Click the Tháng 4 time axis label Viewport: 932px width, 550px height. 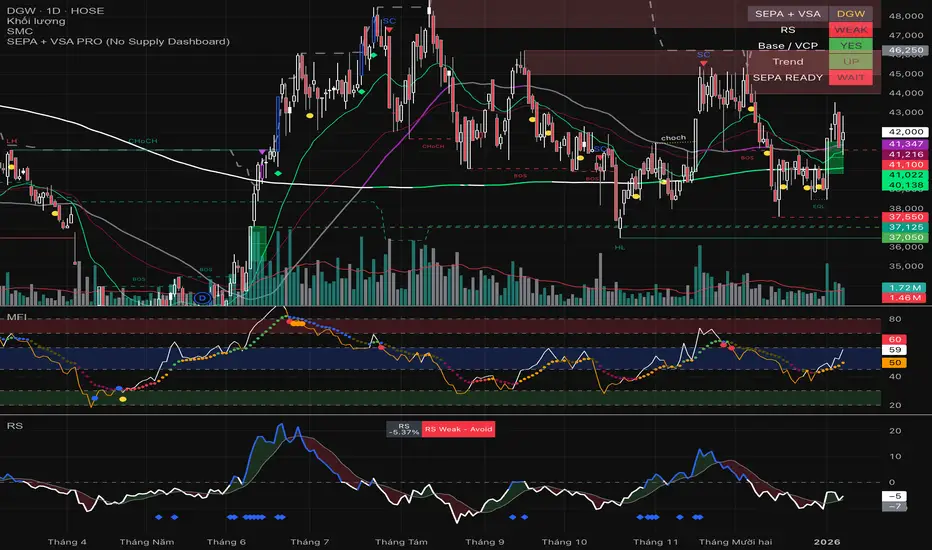[x=67, y=542]
